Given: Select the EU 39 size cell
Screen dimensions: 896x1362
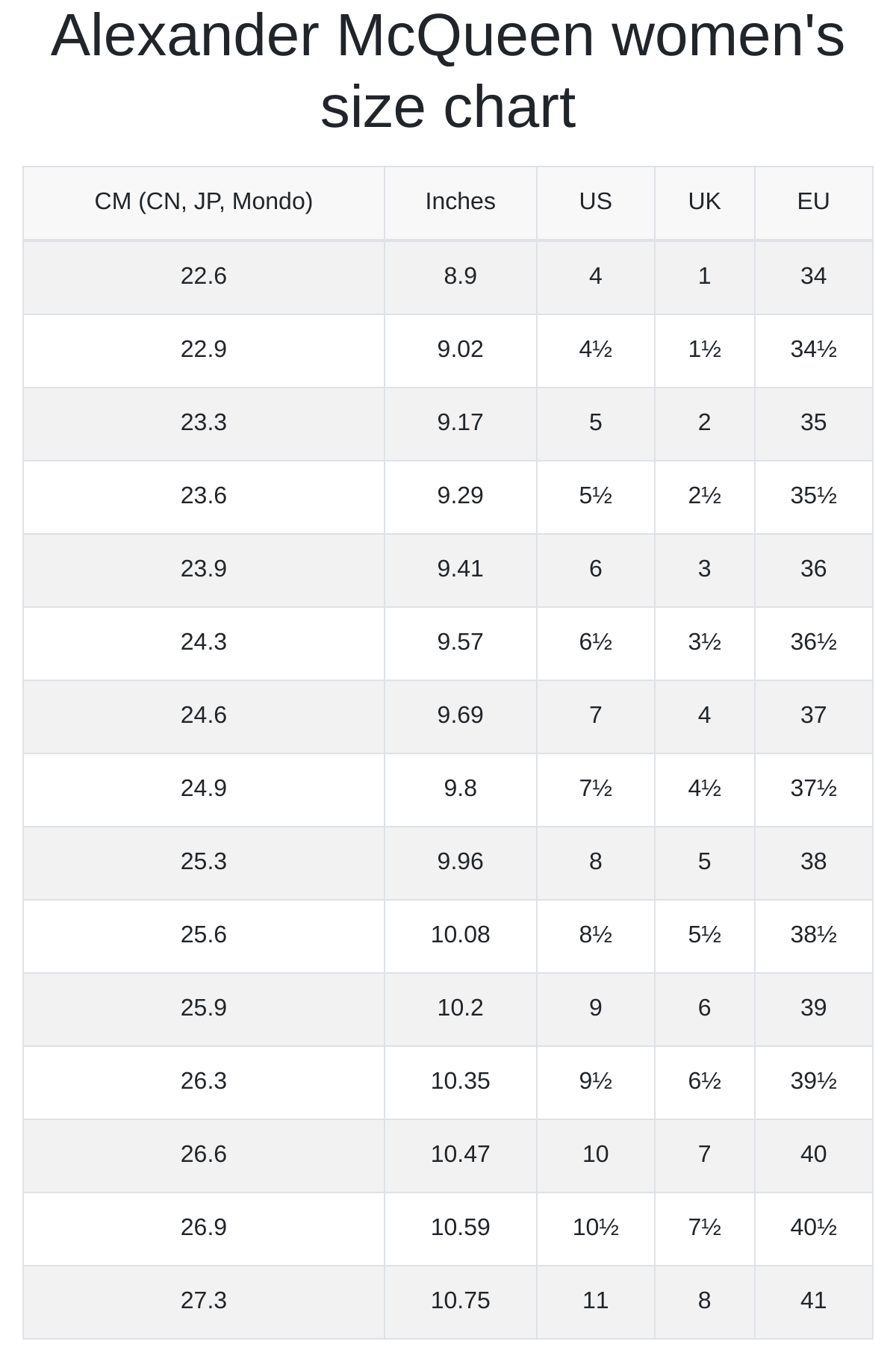Looking at the screenshot, I should pos(814,1009).
